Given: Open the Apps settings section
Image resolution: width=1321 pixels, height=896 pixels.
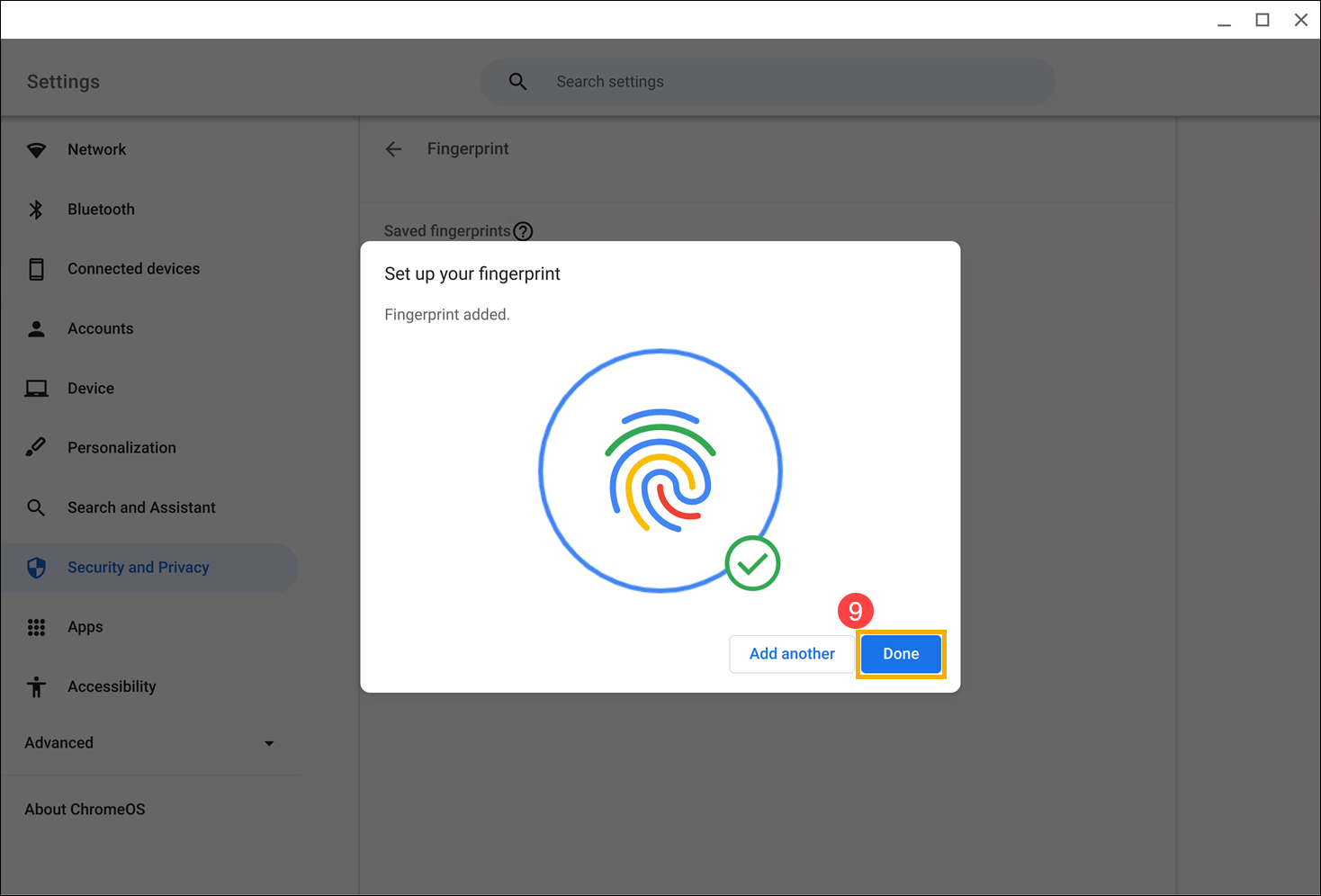Looking at the screenshot, I should coord(148,627).
